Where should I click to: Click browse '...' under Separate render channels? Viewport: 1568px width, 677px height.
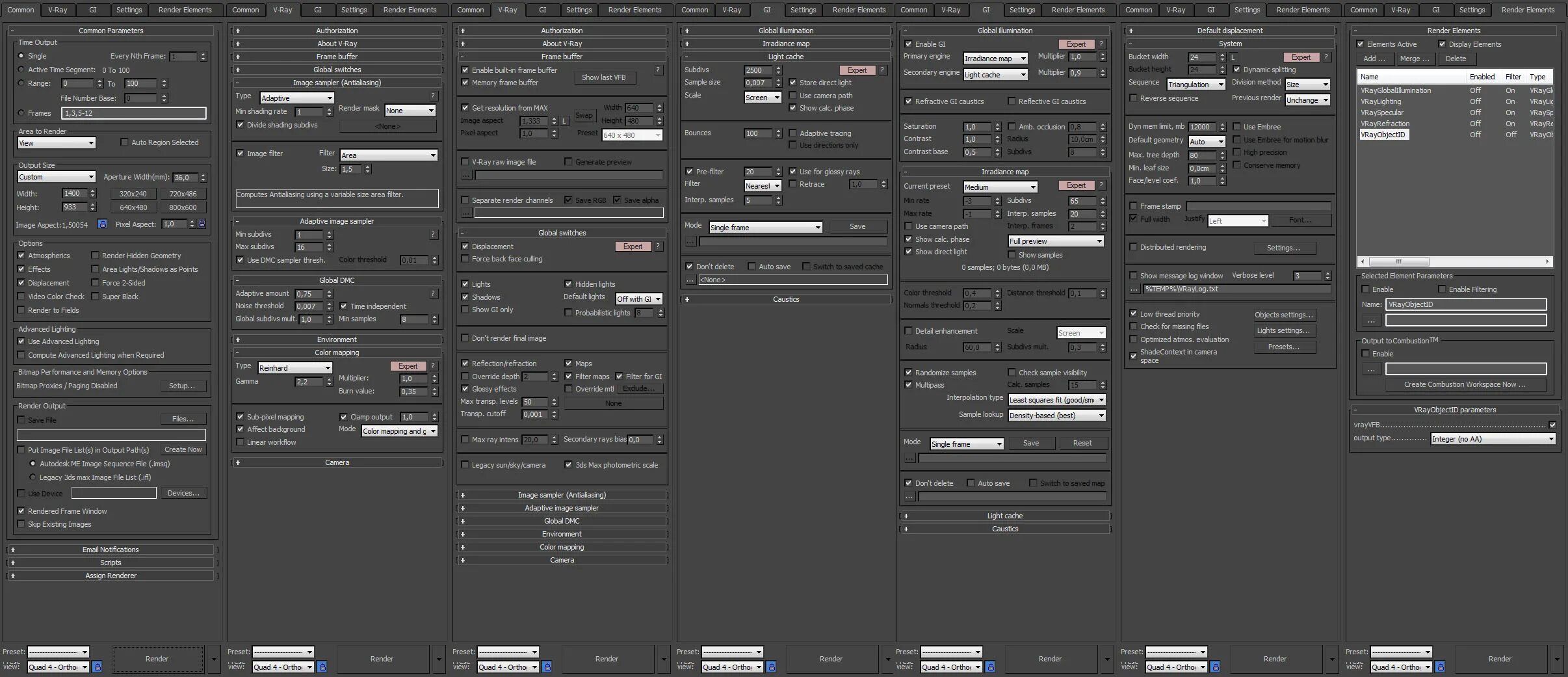[x=466, y=213]
